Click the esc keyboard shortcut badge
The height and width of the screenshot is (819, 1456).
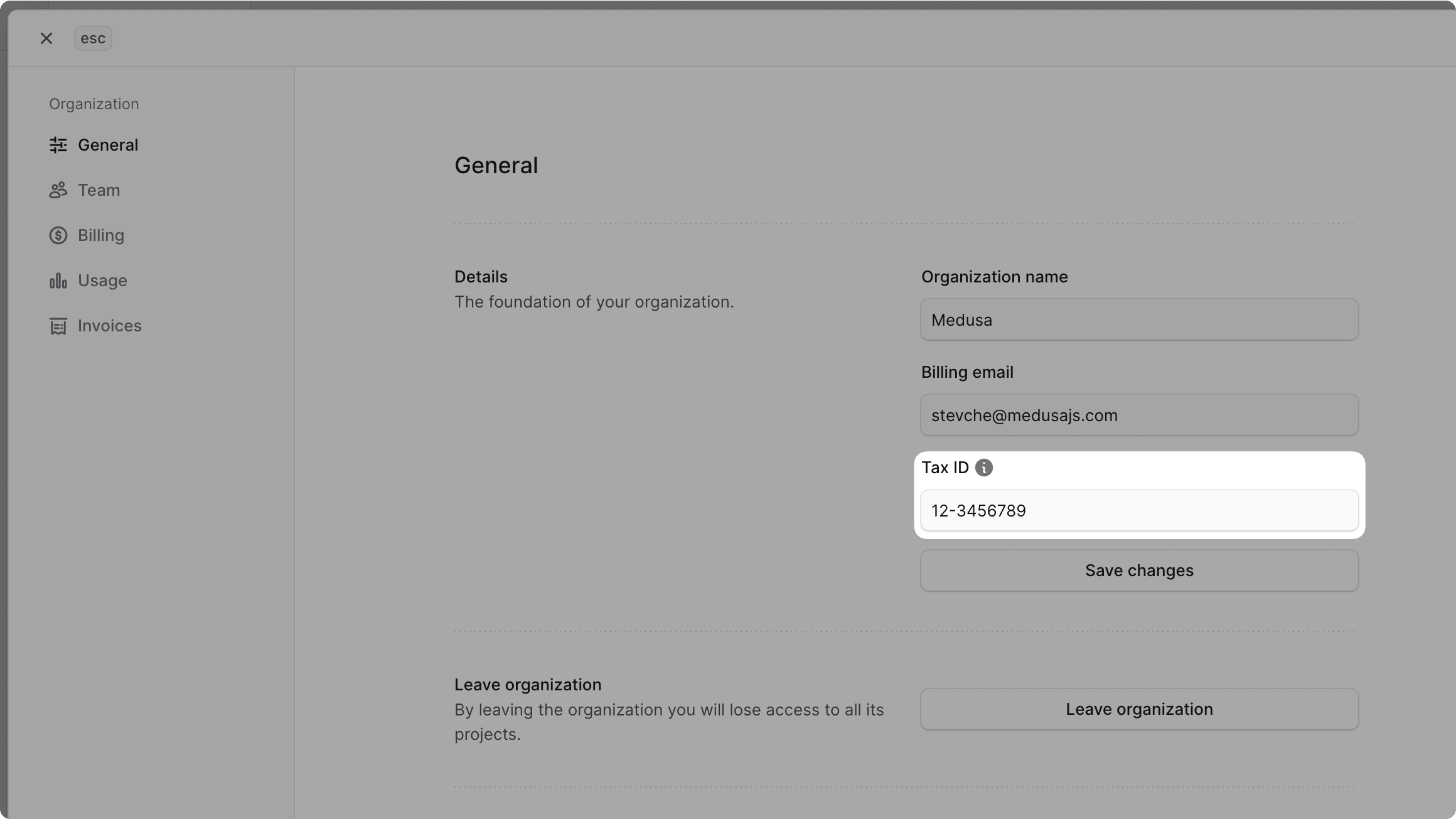point(93,38)
